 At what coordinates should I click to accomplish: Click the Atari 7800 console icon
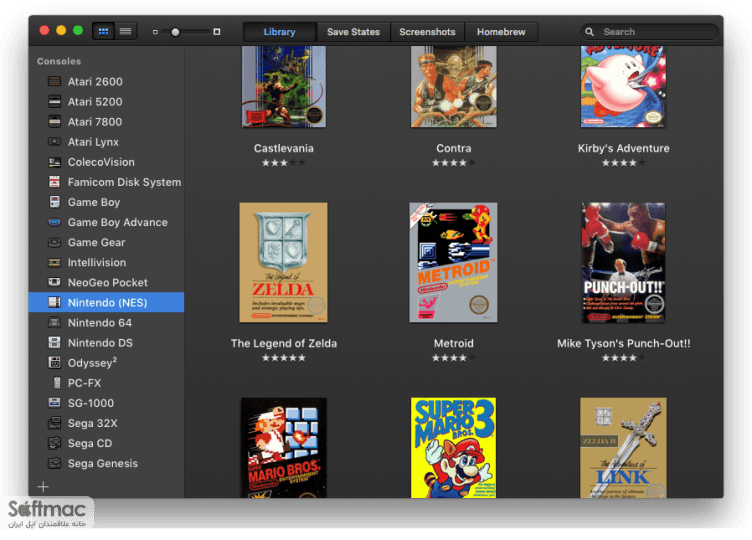[x=55, y=122]
